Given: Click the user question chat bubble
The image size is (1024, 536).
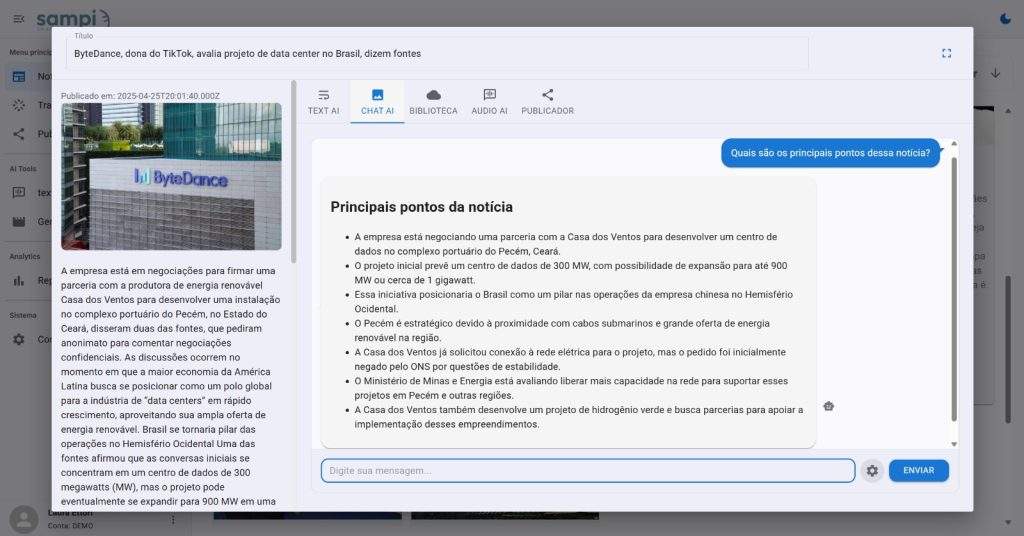Looking at the screenshot, I should tap(830, 153).
